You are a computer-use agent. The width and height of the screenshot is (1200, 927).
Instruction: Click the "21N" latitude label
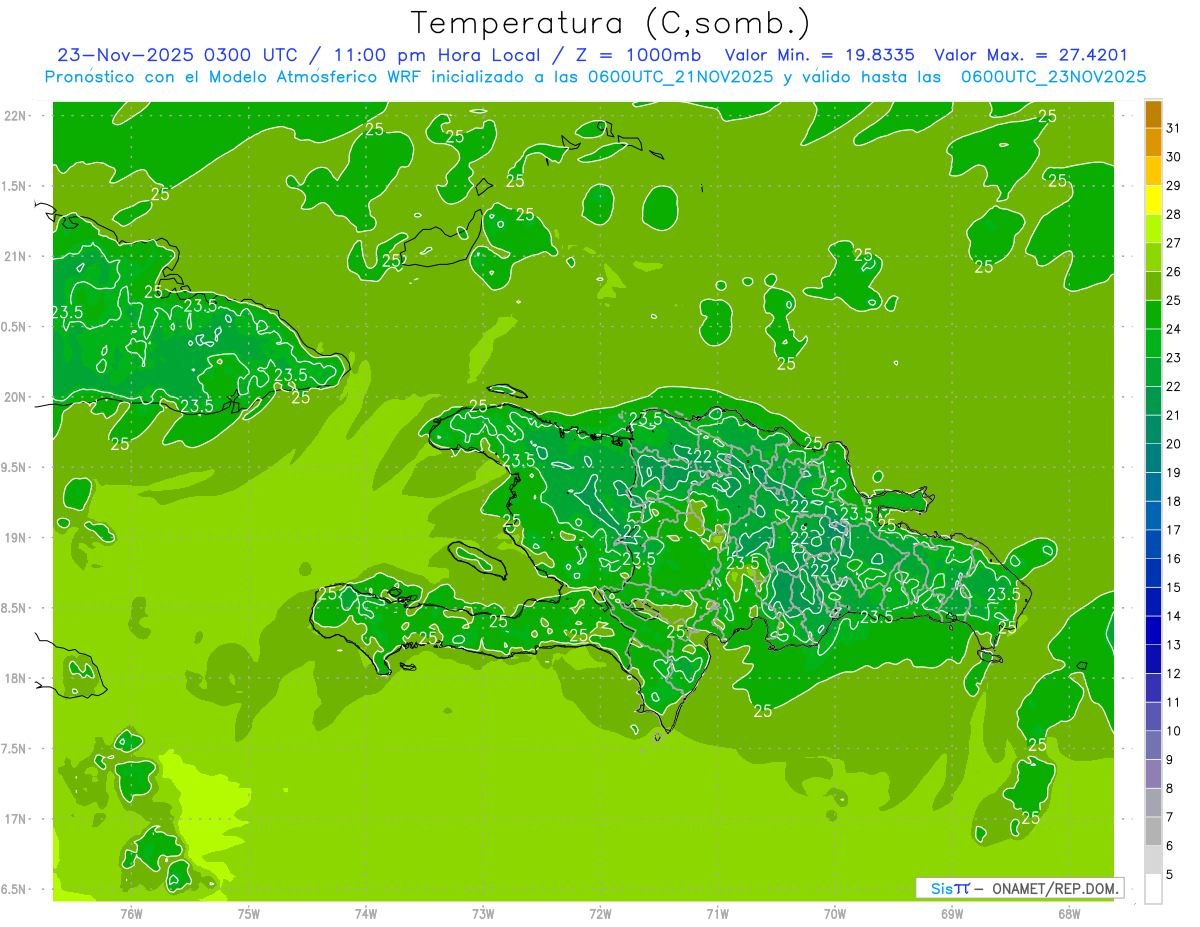click(x=15, y=256)
